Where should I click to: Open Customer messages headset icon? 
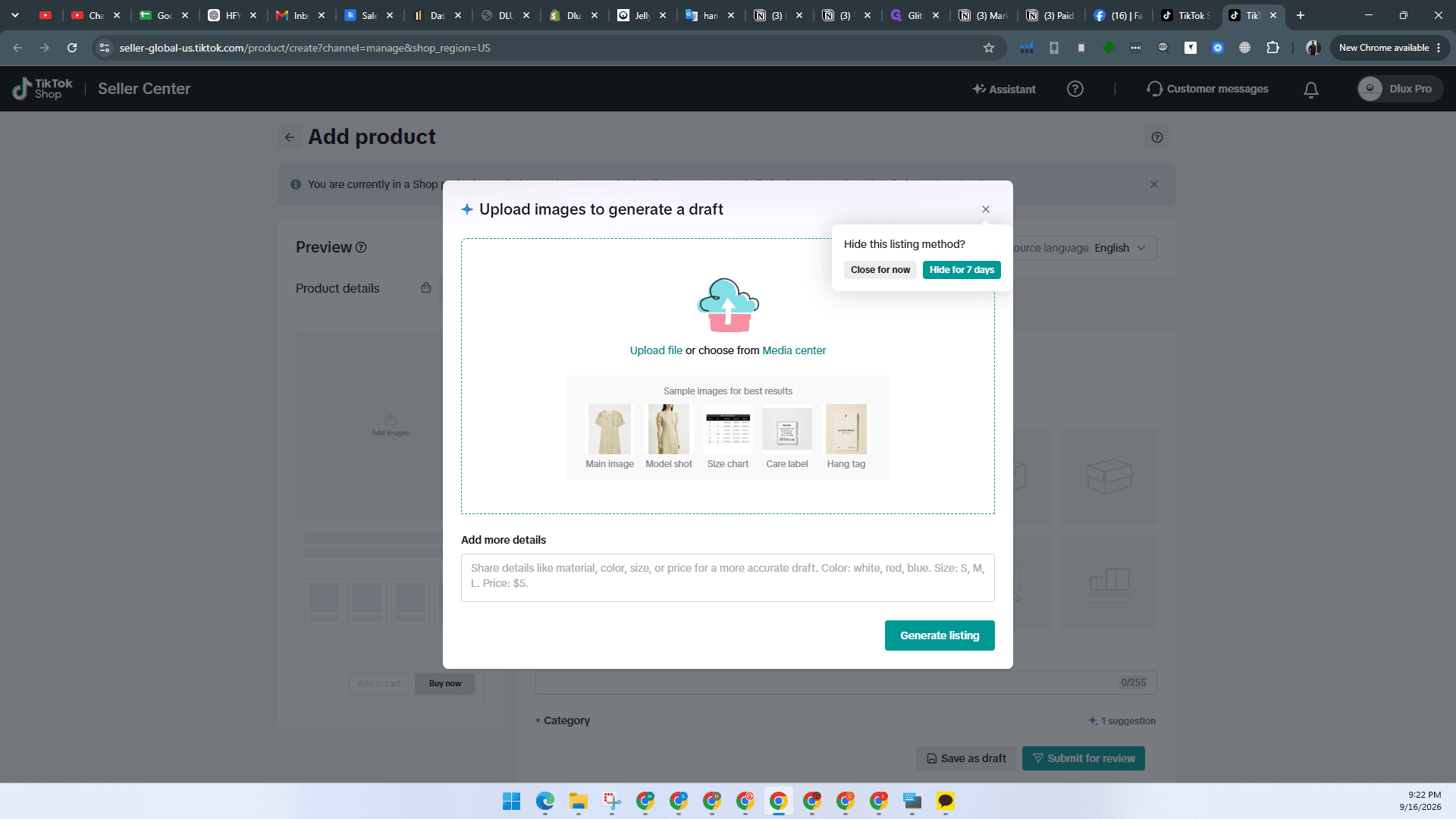pyautogui.click(x=1154, y=89)
